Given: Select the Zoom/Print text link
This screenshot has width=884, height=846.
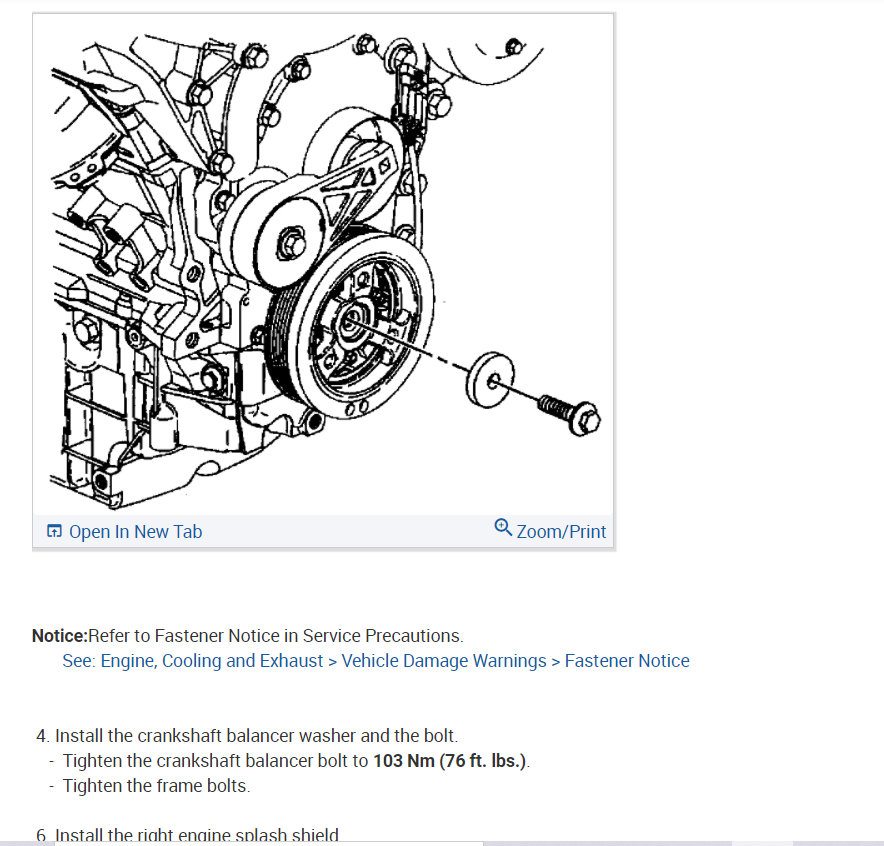Looking at the screenshot, I should 561,531.
